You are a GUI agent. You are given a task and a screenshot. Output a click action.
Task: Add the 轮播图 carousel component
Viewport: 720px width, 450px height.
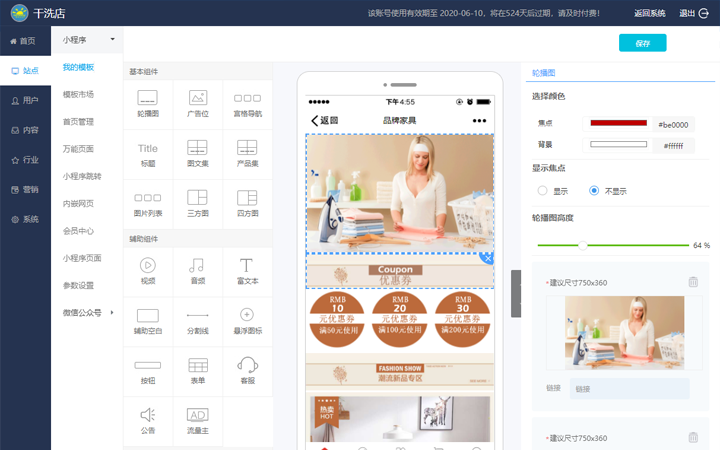point(147,104)
